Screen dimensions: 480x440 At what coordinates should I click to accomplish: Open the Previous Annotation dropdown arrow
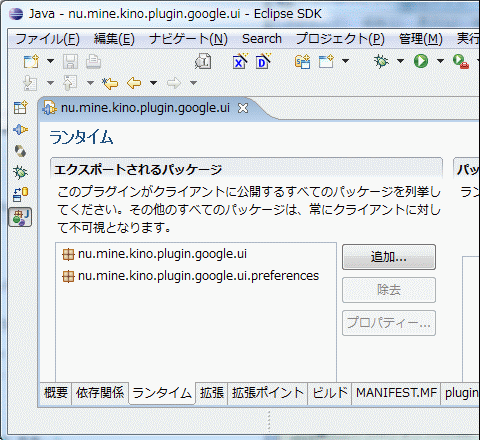[x=90, y=83]
